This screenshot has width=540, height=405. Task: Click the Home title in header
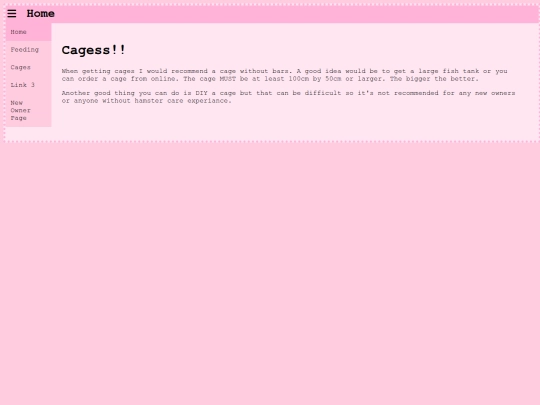click(x=40, y=14)
